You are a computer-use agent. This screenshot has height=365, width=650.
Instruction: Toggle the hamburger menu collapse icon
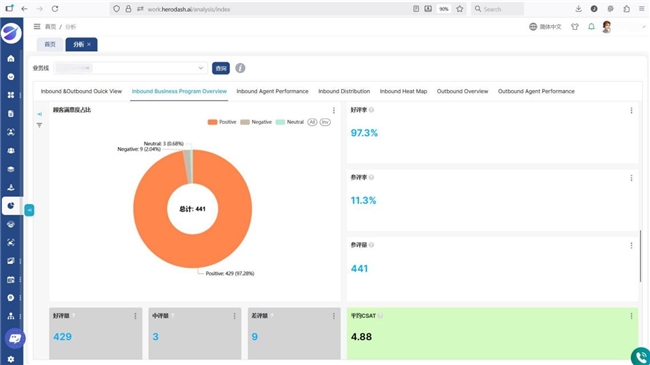(x=37, y=27)
